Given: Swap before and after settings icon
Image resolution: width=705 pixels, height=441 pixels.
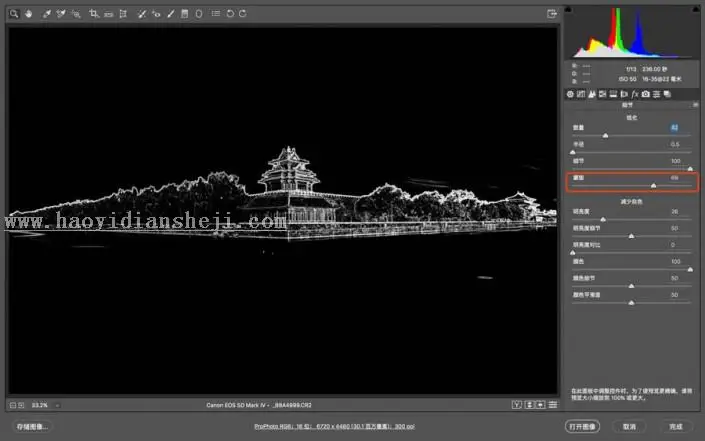Looking at the screenshot, I should pyautogui.click(x=529, y=405).
